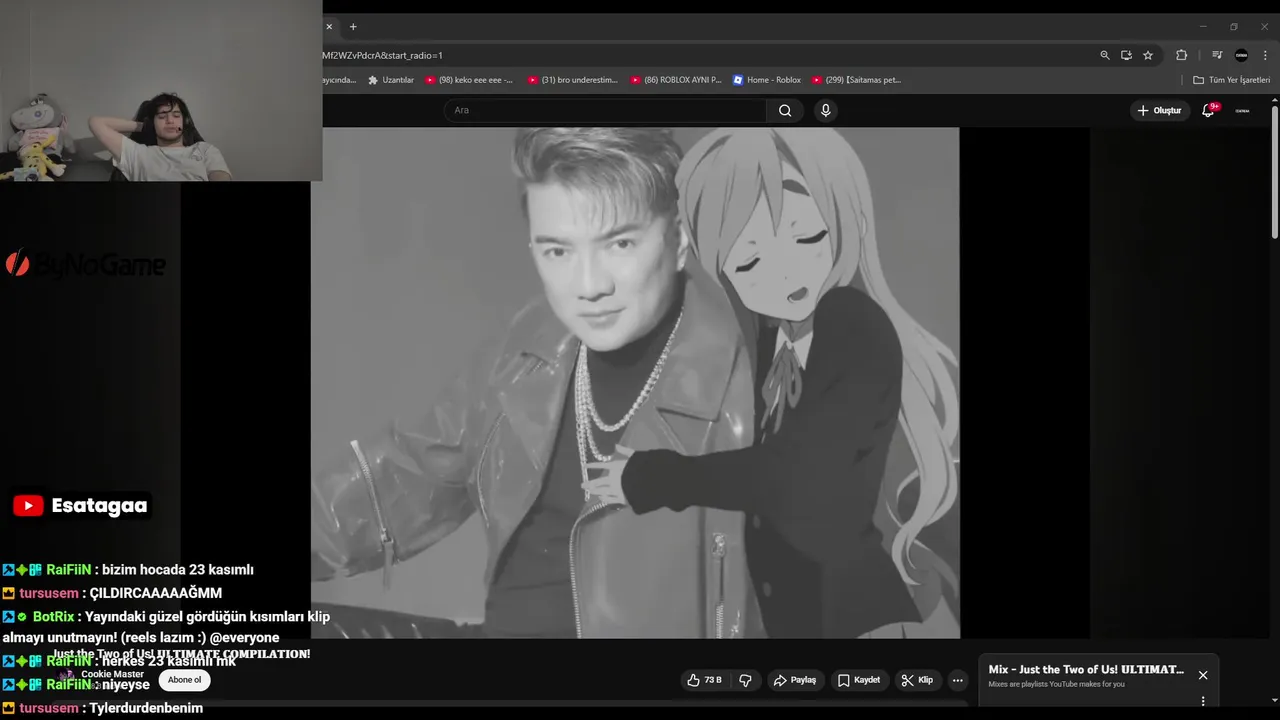1280x720 pixels.
Task: Open the Uzantılar bookmark
Action: tap(391, 80)
